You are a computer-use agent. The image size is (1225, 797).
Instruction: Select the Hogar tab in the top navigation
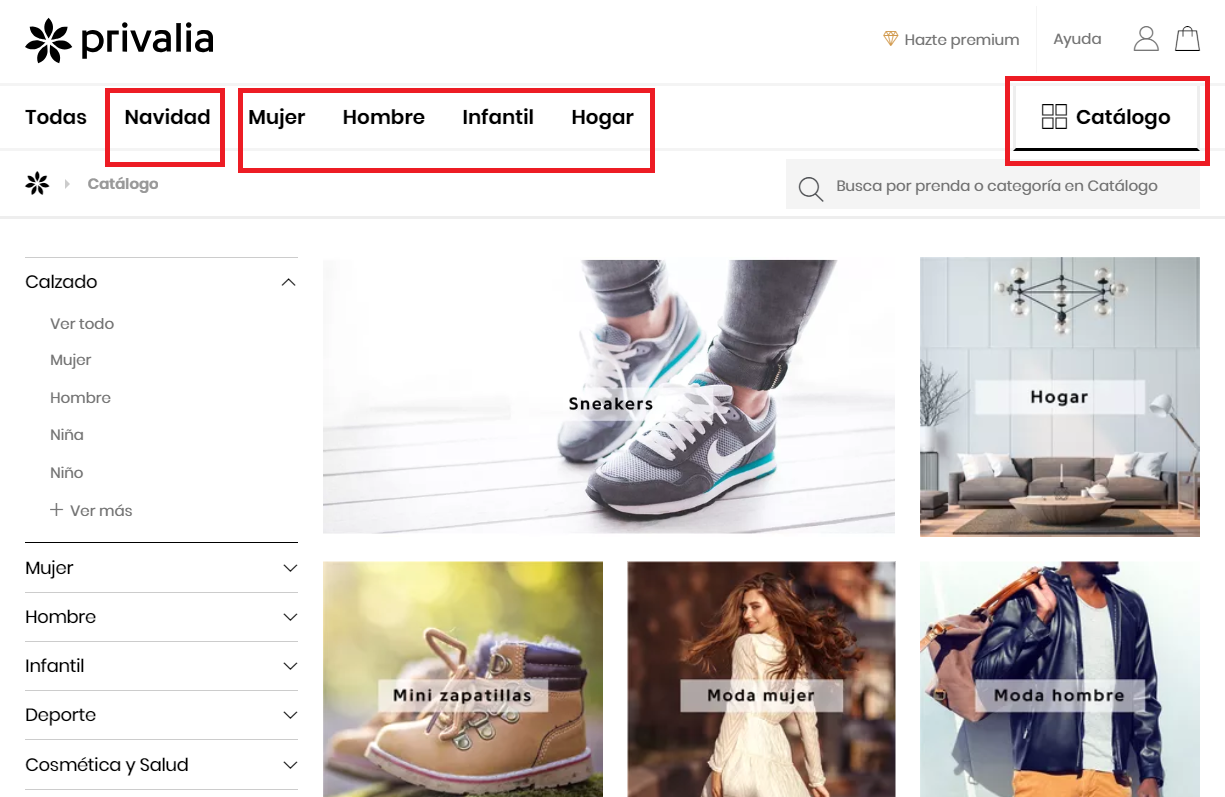tap(603, 117)
